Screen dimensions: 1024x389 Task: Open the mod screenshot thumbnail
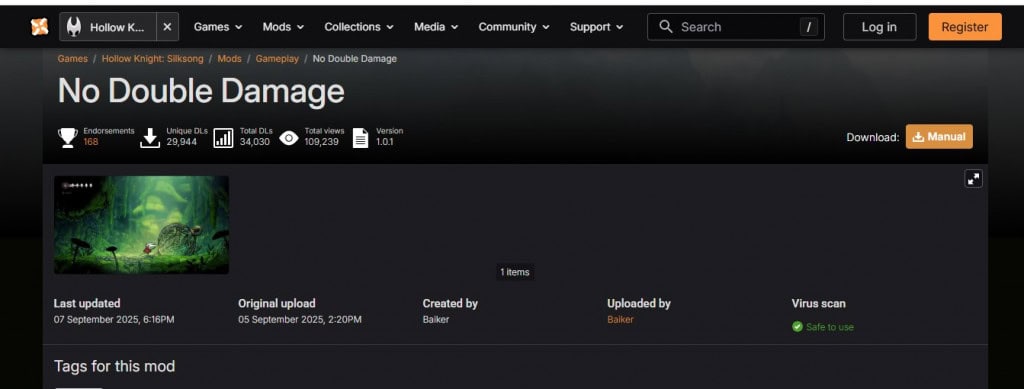coord(141,225)
